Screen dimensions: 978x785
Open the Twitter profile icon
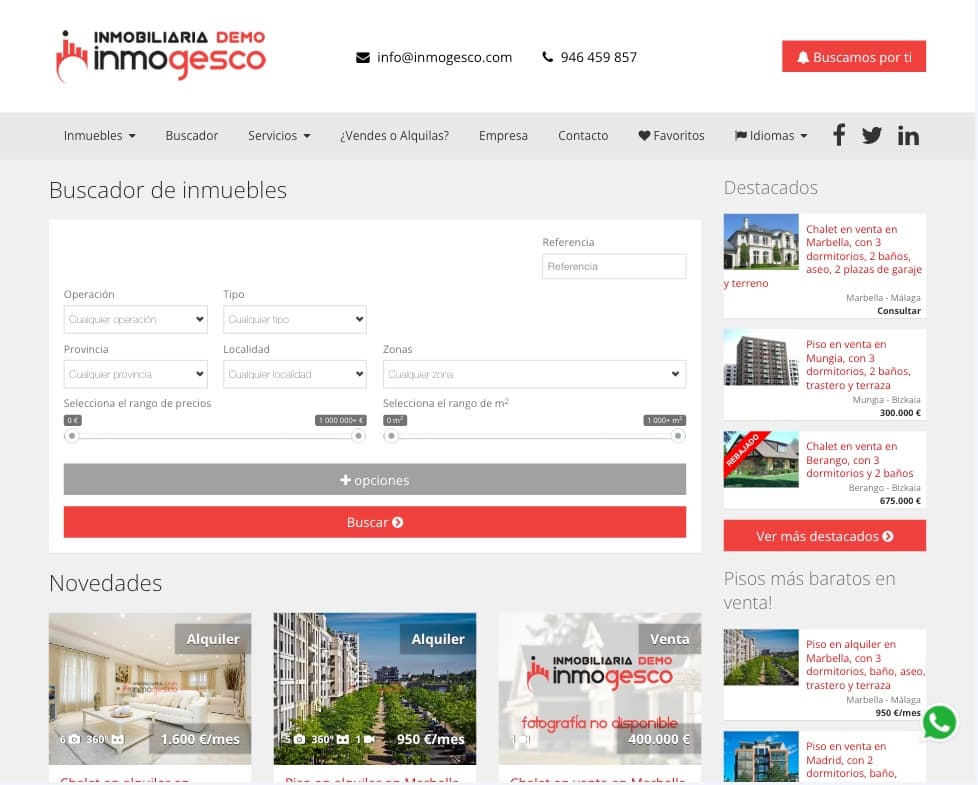pyautogui.click(x=871, y=135)
